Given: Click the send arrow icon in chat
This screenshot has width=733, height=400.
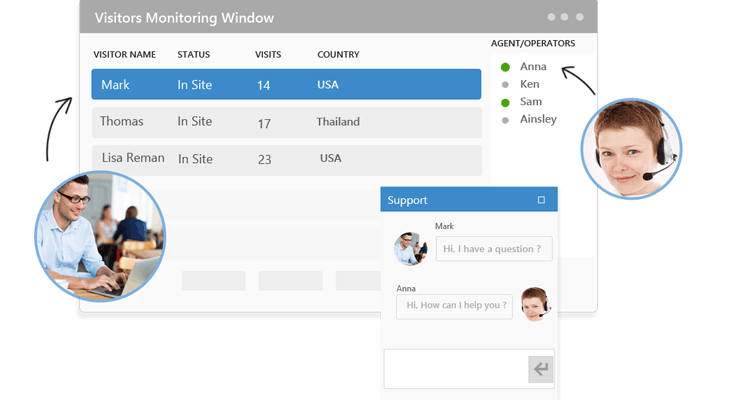Looking at the screenshot, I should click(541, 370).
